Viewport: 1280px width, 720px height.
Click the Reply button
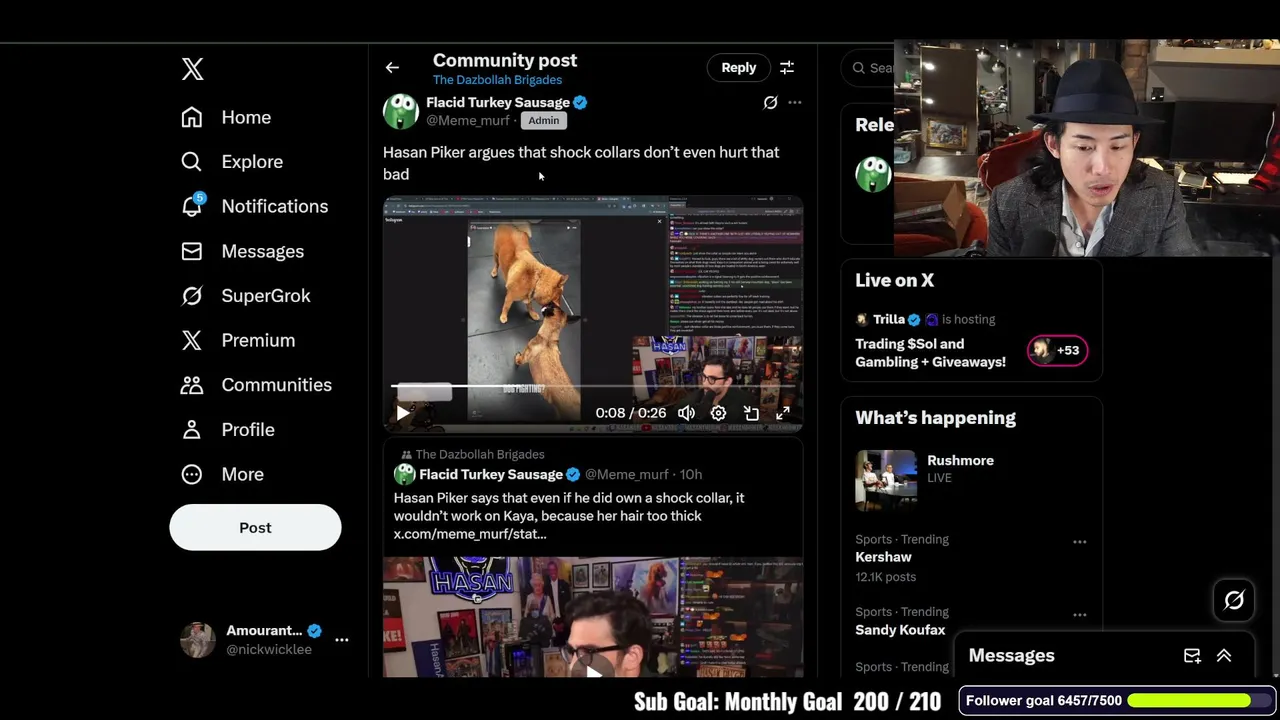pos(739,67)
